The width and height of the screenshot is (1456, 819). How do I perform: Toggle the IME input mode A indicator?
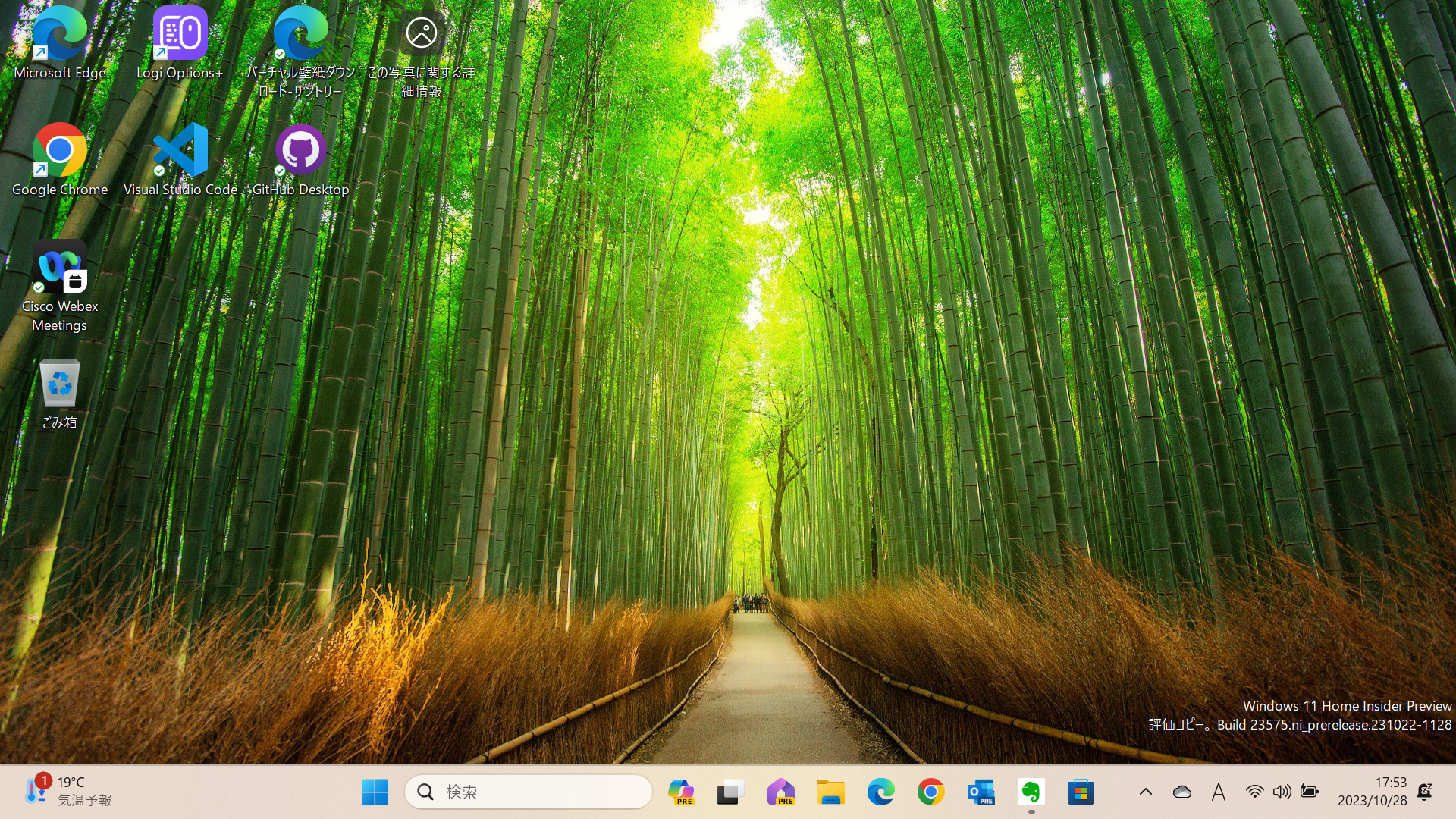(x=1219, y=792)
